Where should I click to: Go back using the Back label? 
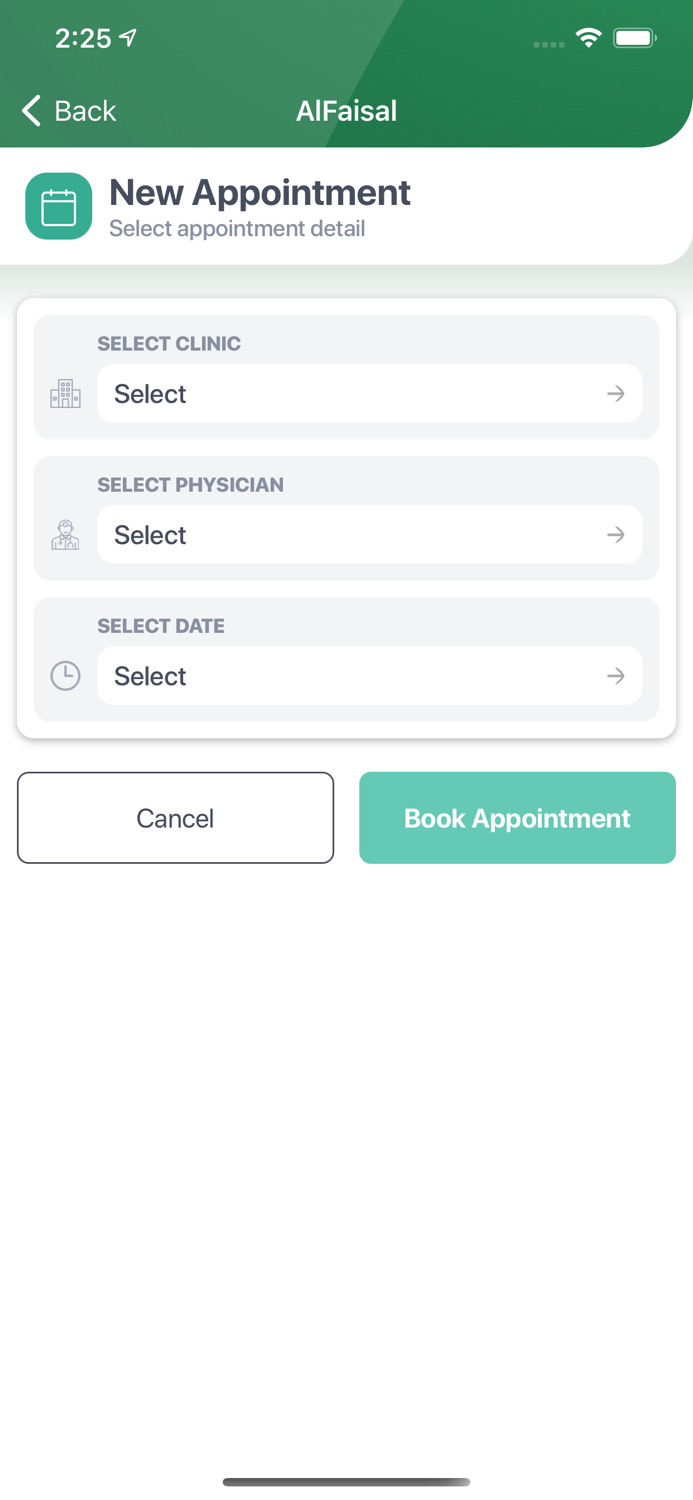pyautogui.click(x=85, y=111)
